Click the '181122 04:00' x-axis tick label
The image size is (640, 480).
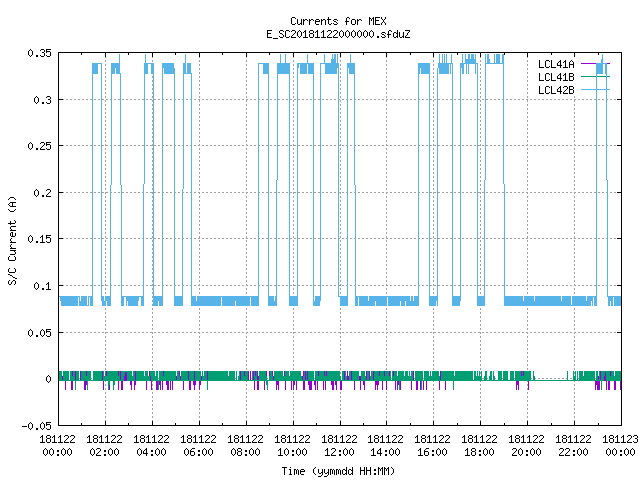pos(151,446)
